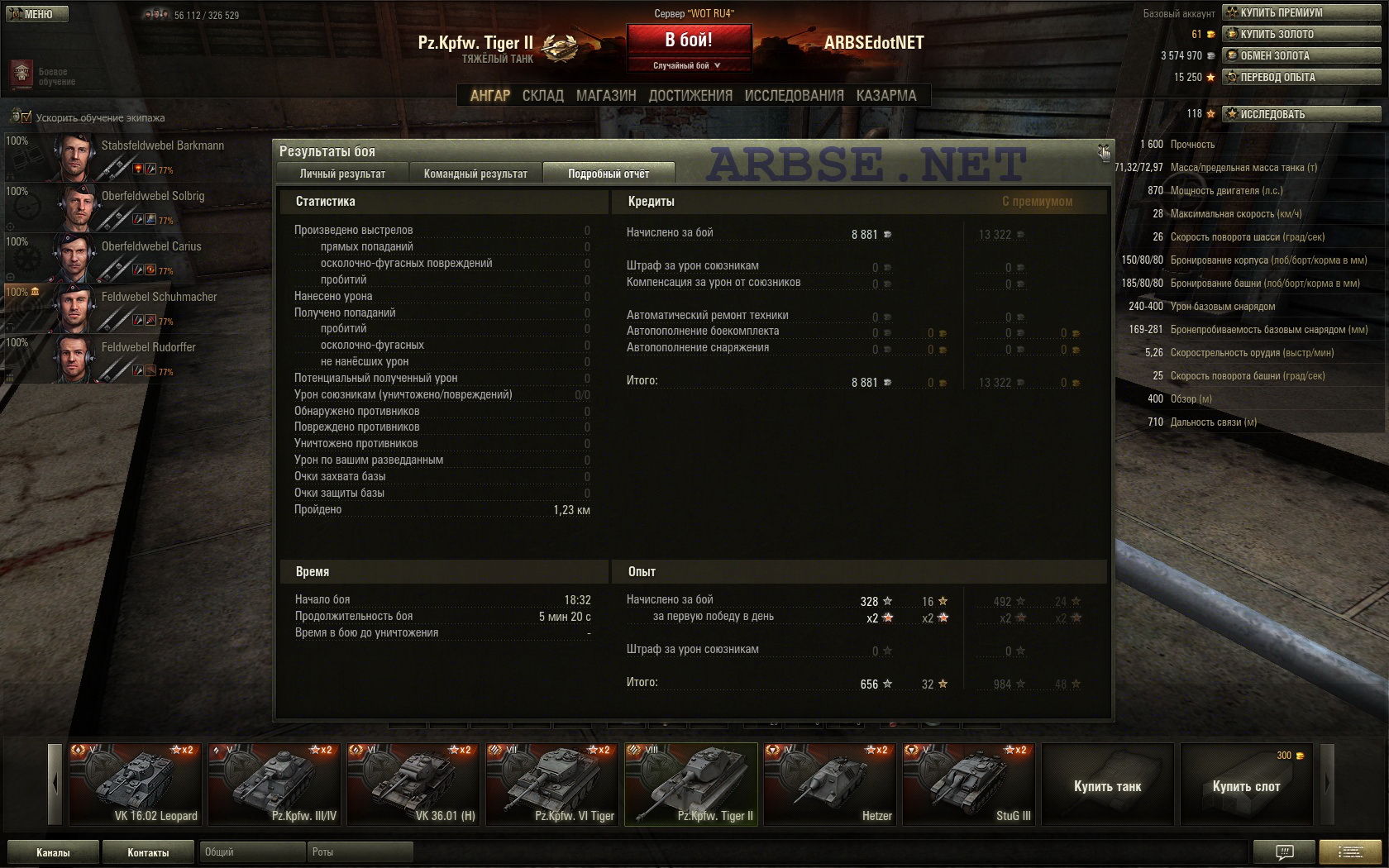Image resolution: width=1389 pixels, height=868 pixels.
Task: Select Pz.Kpfw. VI Tiger in carousel
Action: [x=551, y=784]
